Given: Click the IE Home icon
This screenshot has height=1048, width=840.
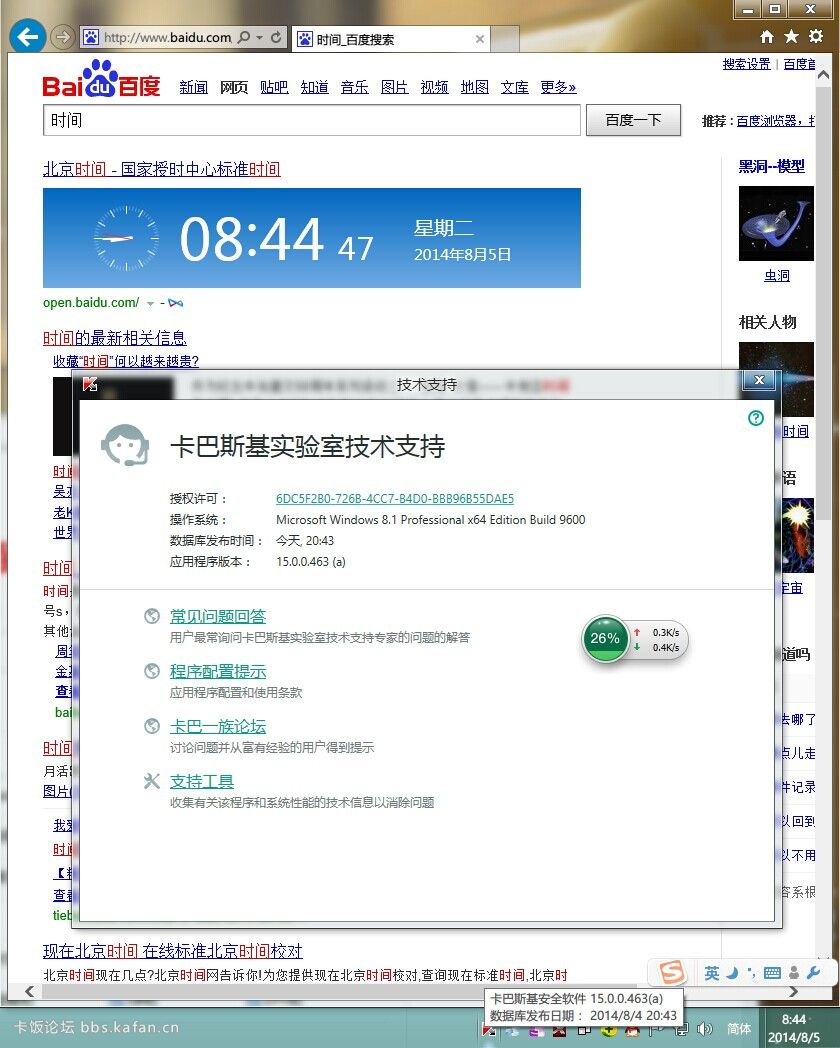Looking at the screenshot, I should click(x=767, y=36).
